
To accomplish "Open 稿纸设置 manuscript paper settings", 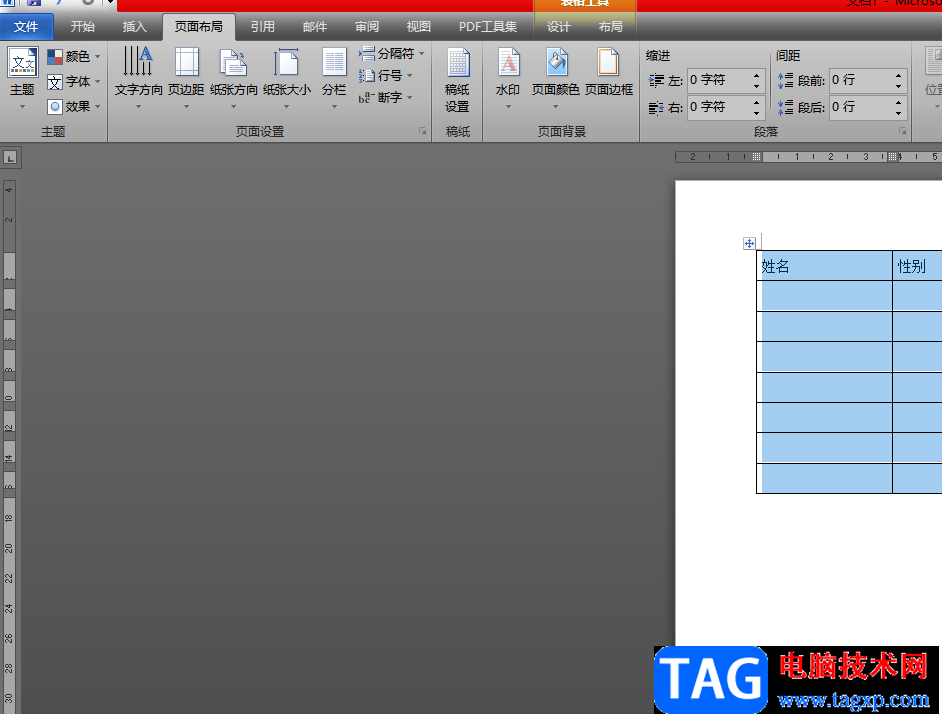I will click(457, 80).
